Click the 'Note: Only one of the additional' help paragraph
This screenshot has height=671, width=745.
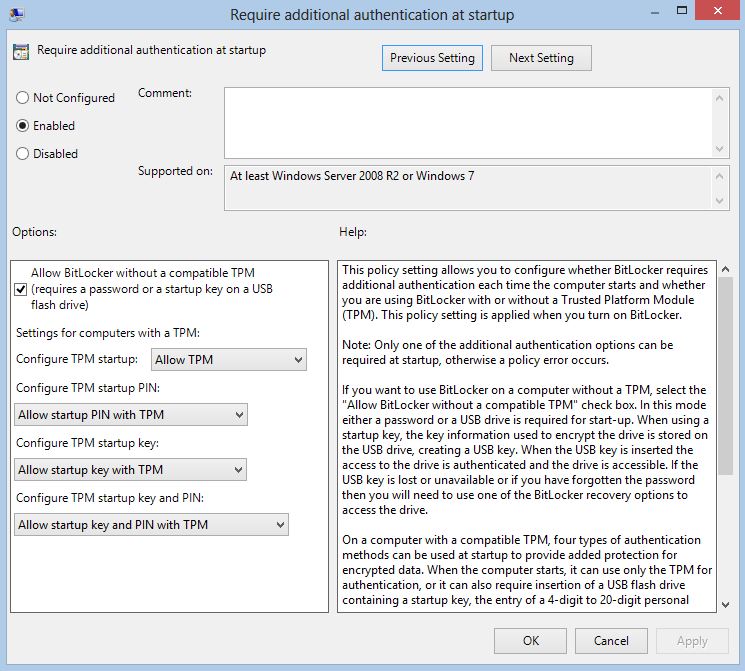click(x=507, y=352)
